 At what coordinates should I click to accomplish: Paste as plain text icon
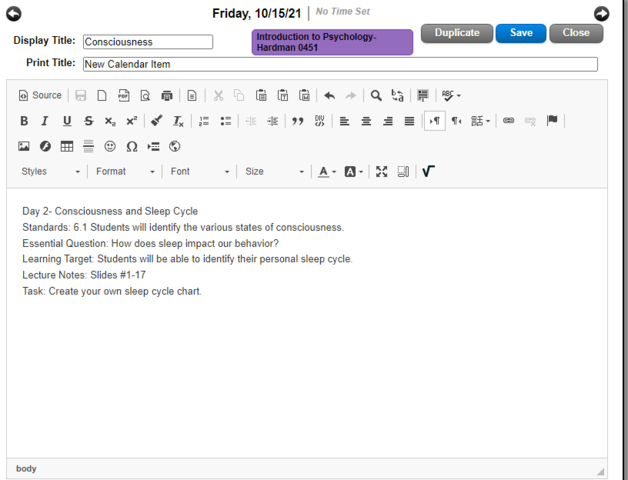pos(283,95)
